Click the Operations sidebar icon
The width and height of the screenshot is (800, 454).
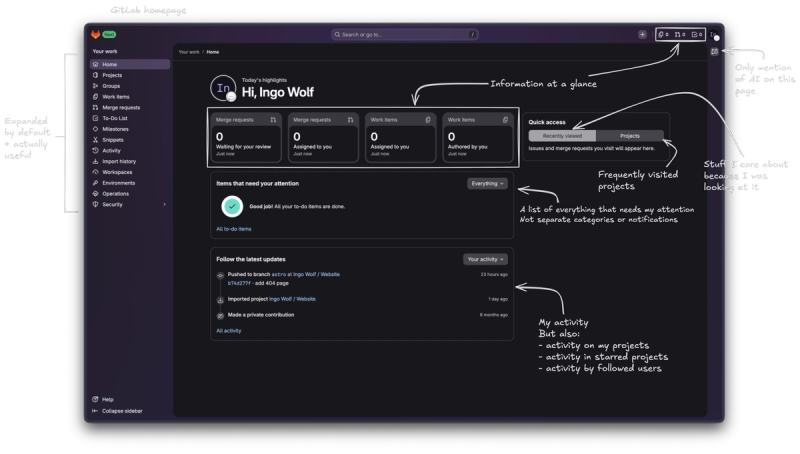click(x=95, y=194)
